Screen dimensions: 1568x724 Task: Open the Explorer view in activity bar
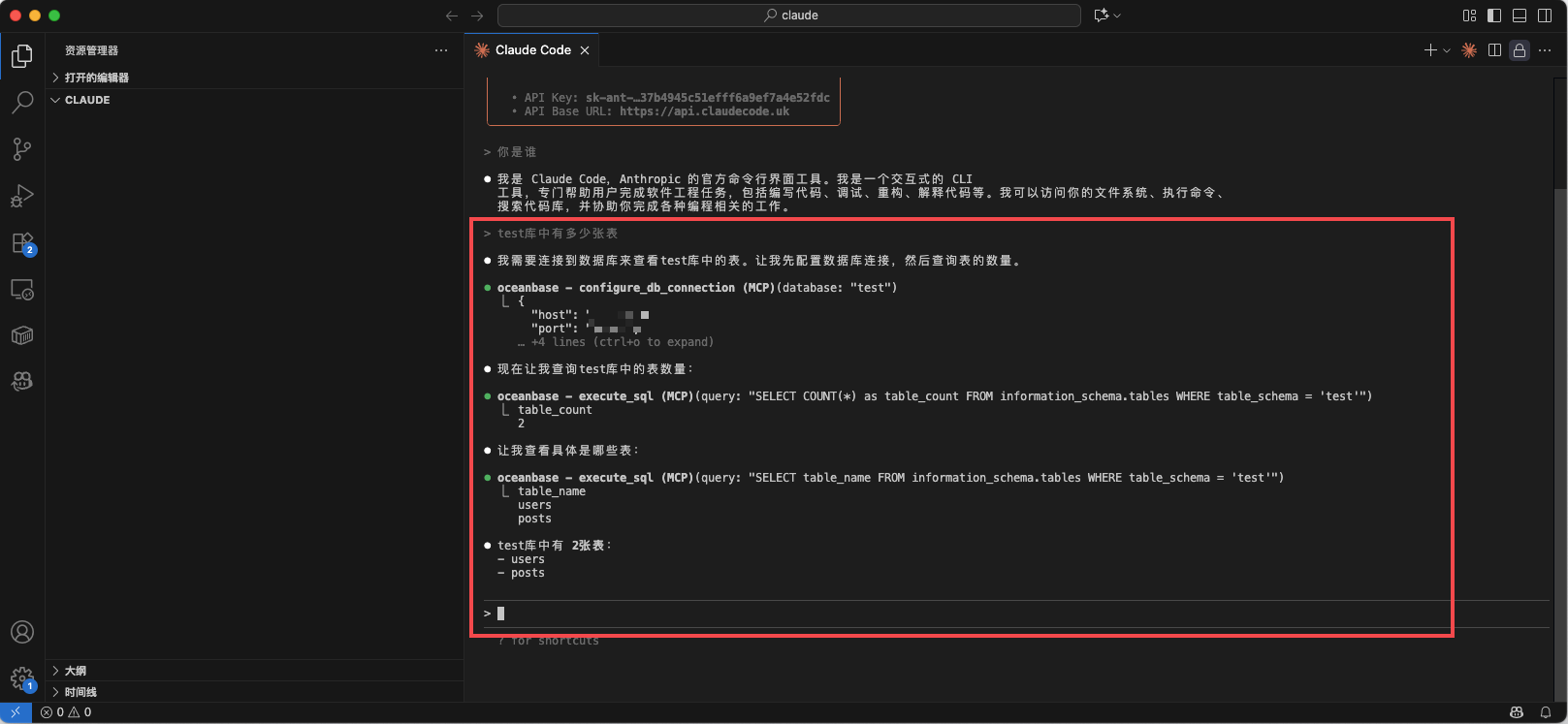(x=22, y=56)
